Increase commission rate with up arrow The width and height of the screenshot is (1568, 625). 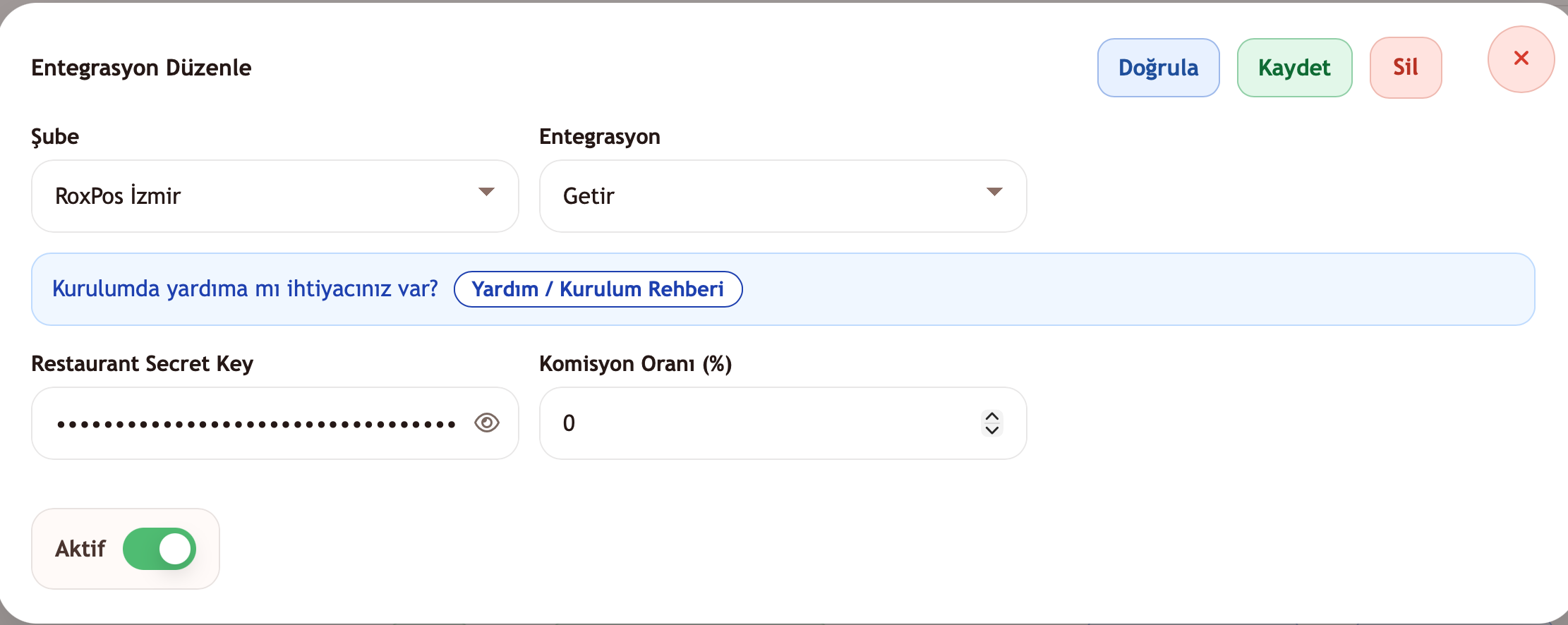992,416
